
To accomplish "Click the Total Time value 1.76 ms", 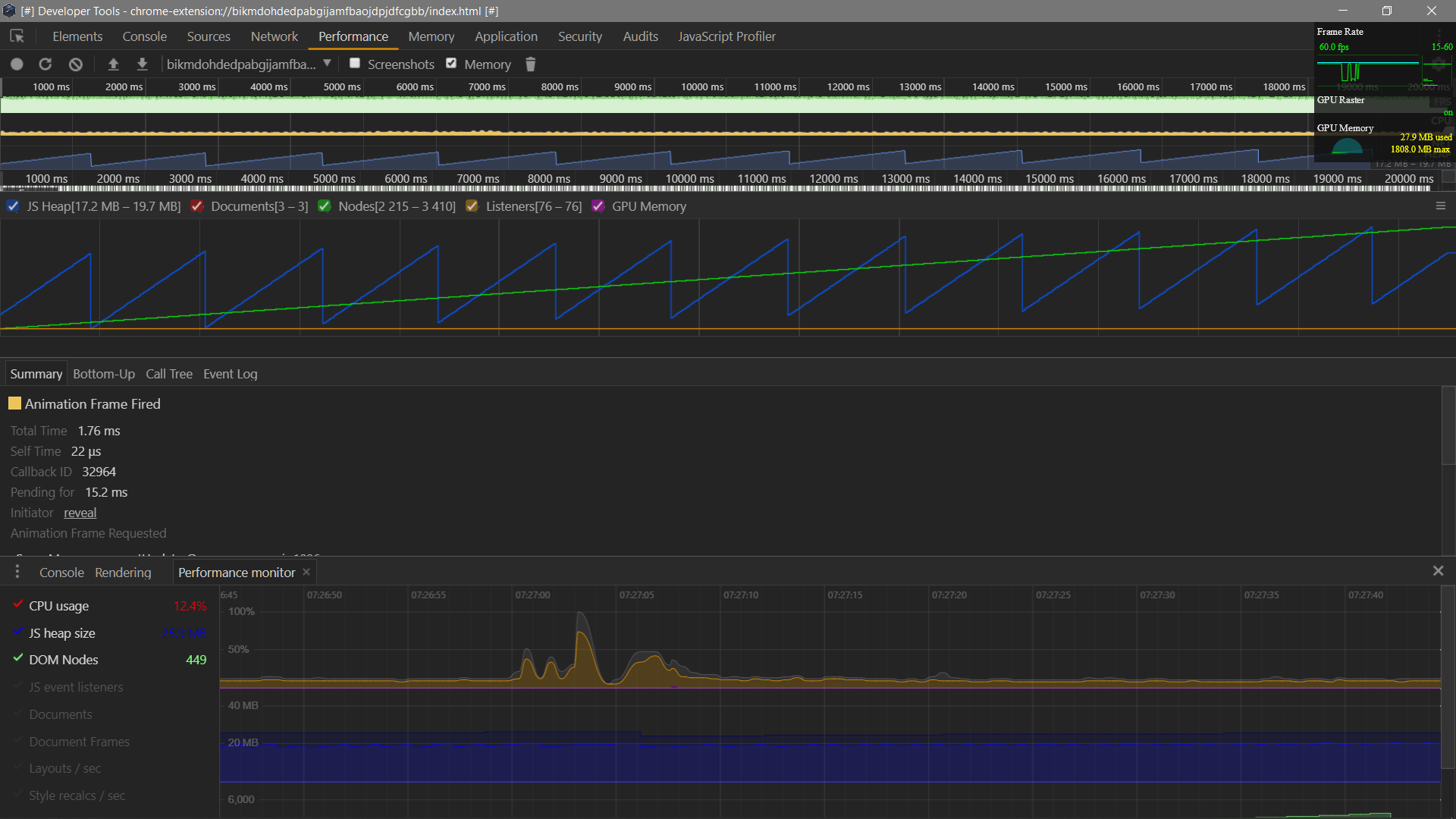I will 99,431.
